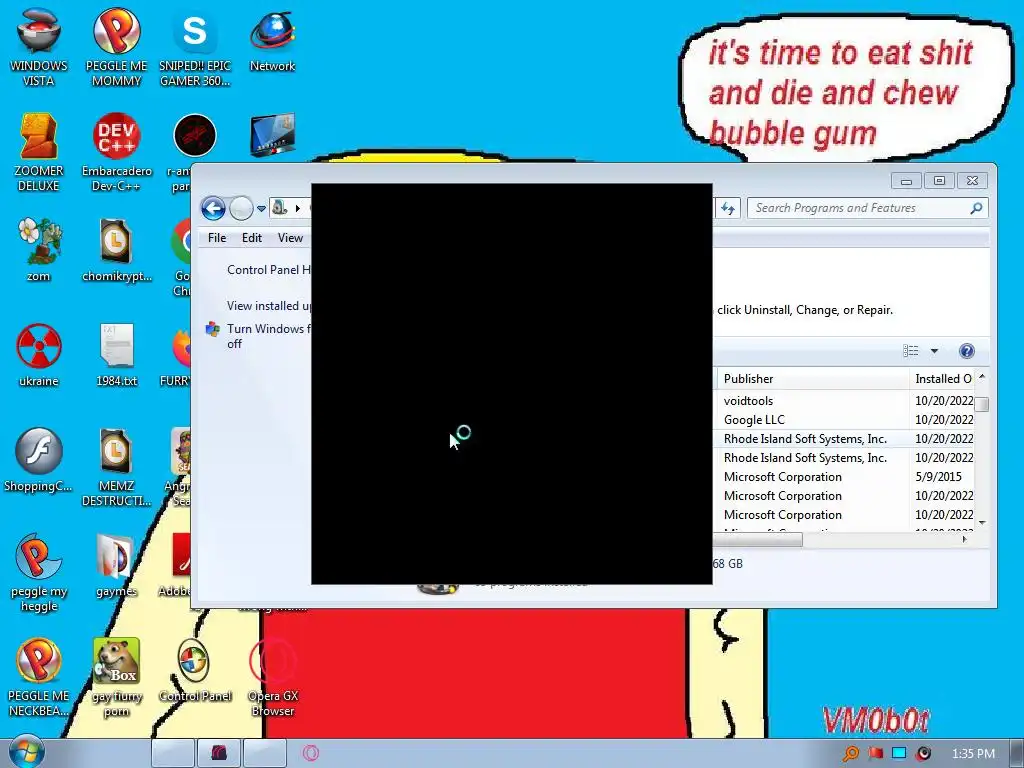The height and width of the screenshot is (768, 1024).
Task: Open the View menu
Action: pyautogui.click(x=290, y=238)
